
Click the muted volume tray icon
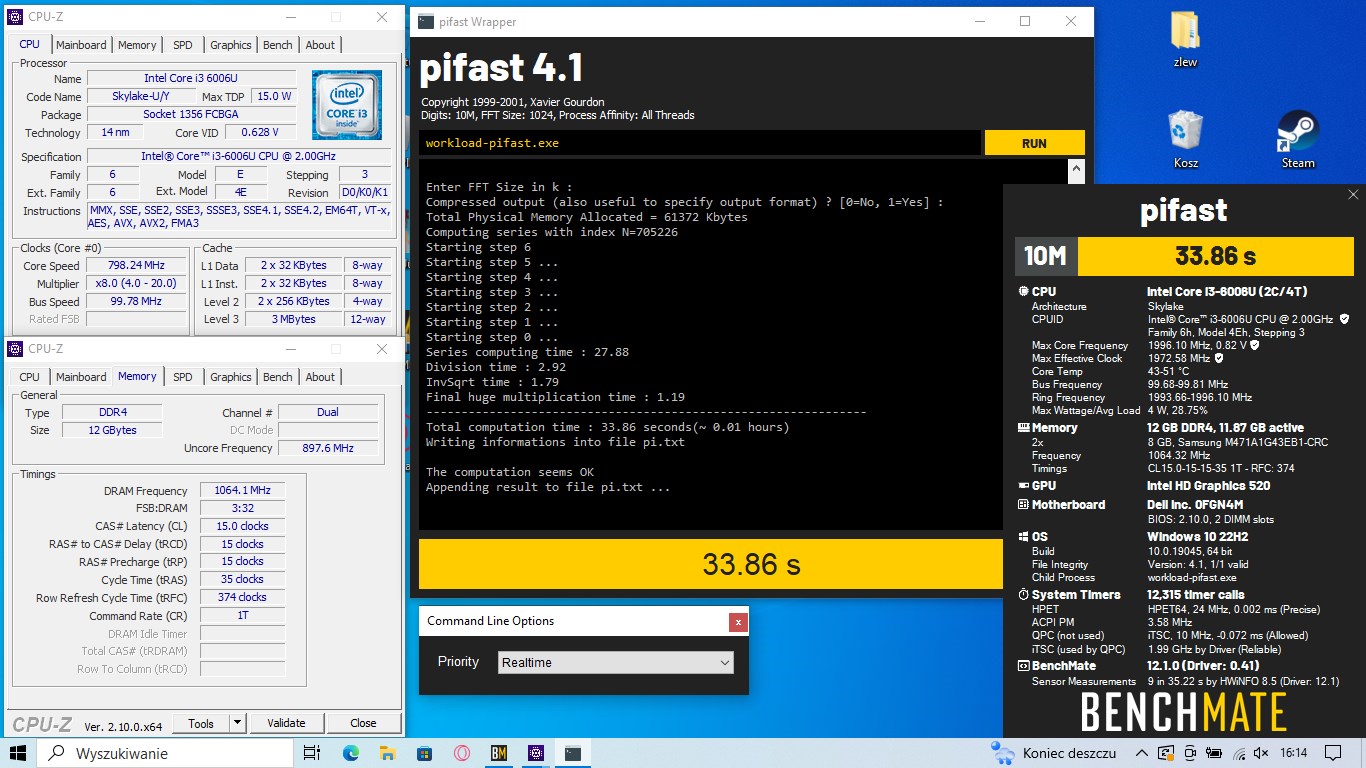click(x=1262, y=753)
